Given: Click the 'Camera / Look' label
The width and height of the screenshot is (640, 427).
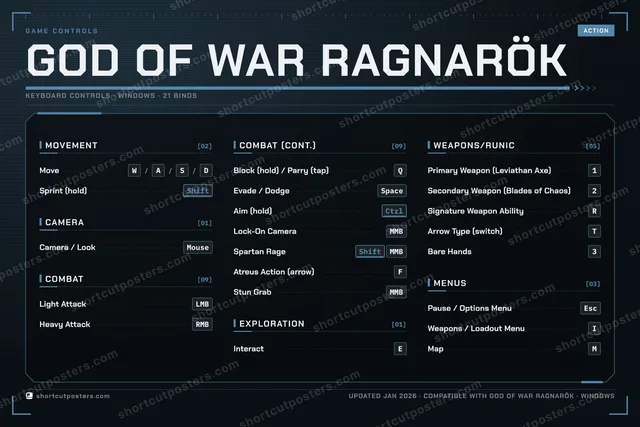Looking at the screenshot, I should pyautogui.click(x=67, y=247).
